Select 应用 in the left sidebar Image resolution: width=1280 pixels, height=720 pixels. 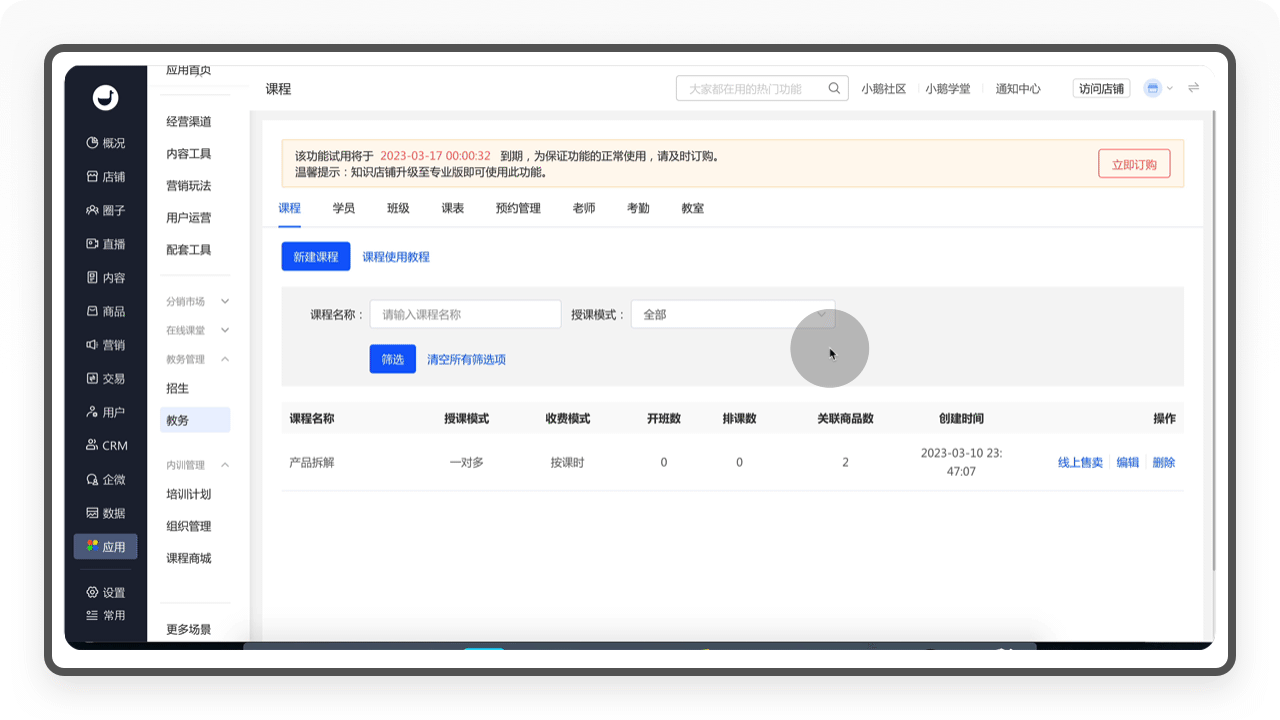(105, 547)
